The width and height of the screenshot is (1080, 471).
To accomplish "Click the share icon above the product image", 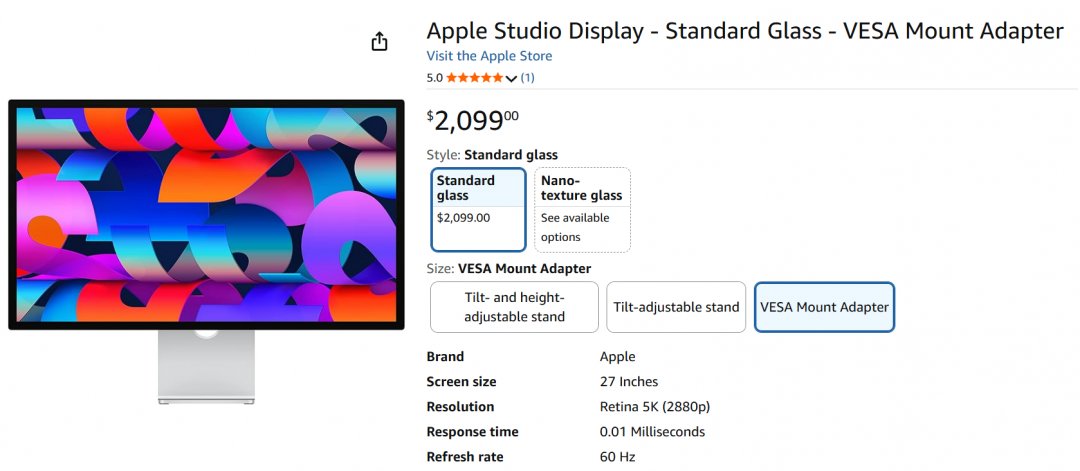I will tap(379, 42).
